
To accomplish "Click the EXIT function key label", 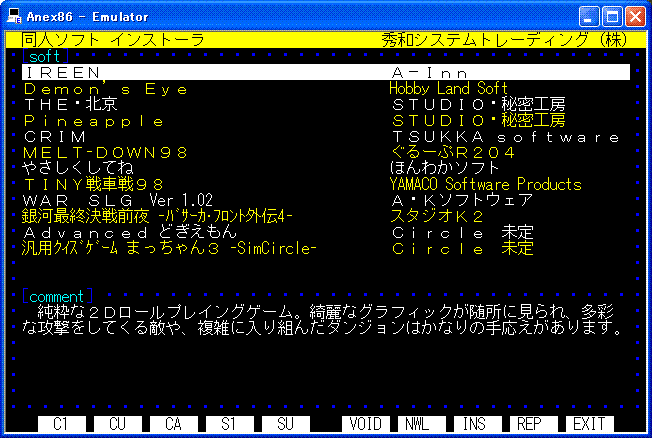I will click(590, 424).
